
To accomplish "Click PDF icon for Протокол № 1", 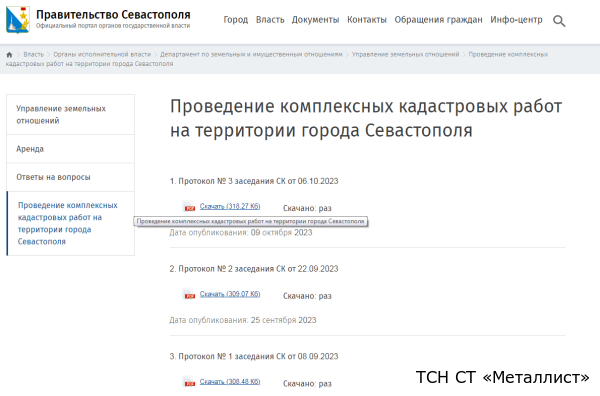I will coord(189,382).
